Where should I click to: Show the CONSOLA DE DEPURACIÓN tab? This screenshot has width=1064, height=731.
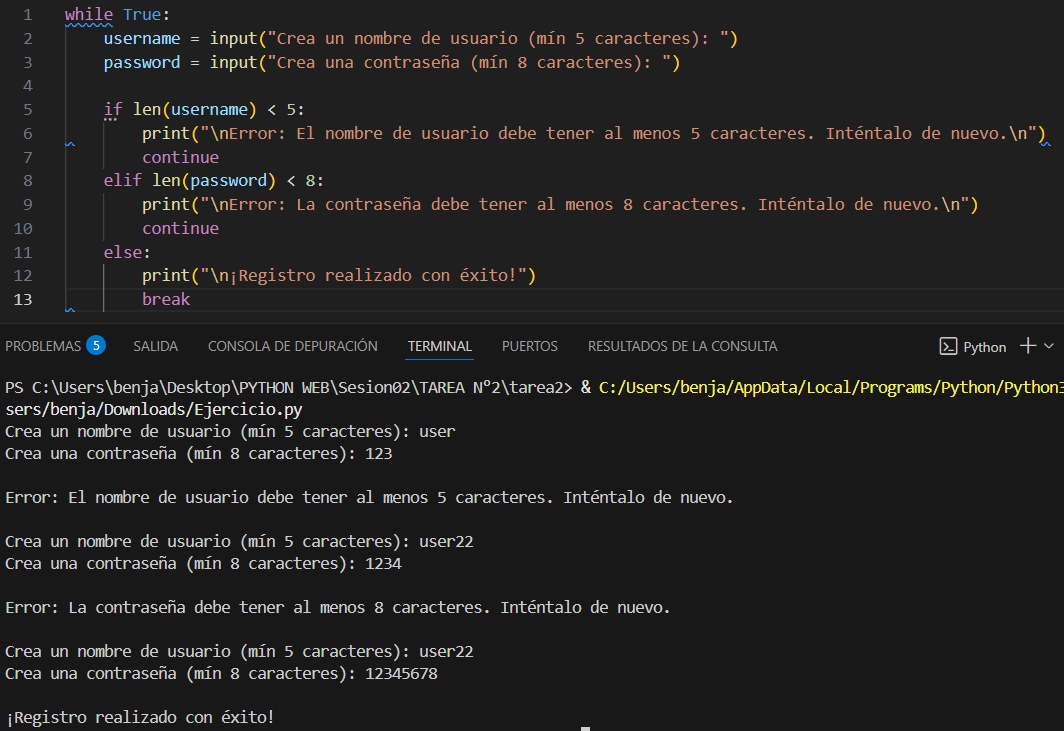(x=292, y=346)
